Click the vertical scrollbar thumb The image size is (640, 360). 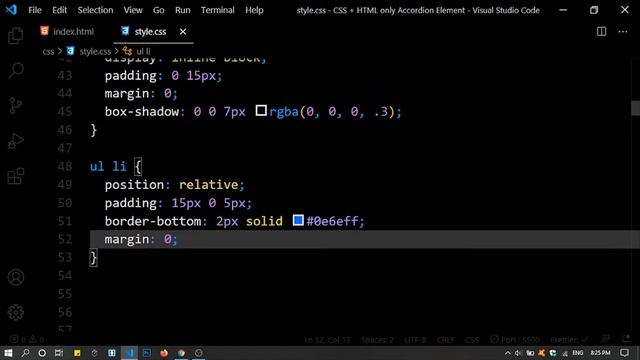pos(635,108)
